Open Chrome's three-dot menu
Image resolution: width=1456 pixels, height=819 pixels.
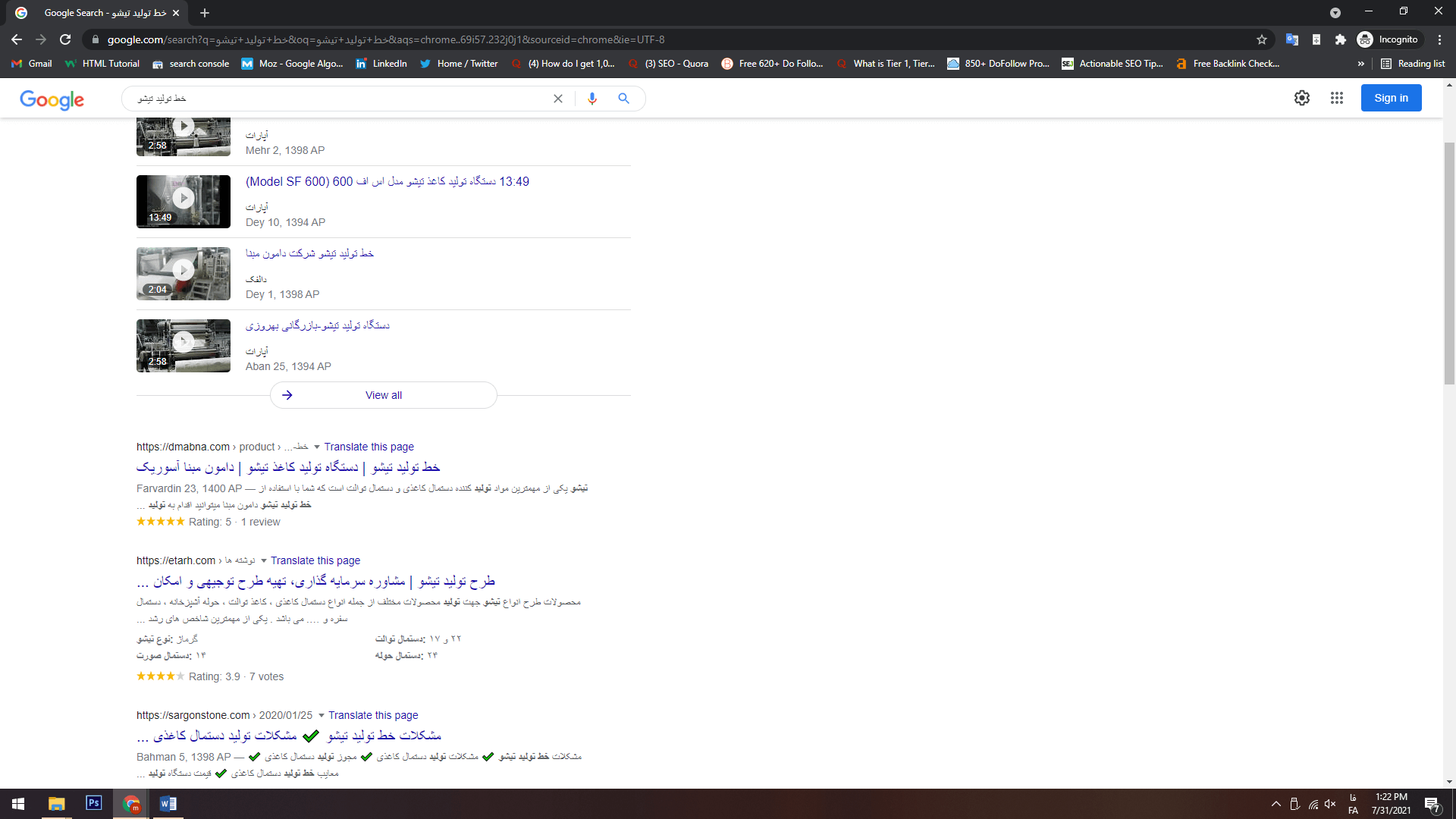(1439, 39)
